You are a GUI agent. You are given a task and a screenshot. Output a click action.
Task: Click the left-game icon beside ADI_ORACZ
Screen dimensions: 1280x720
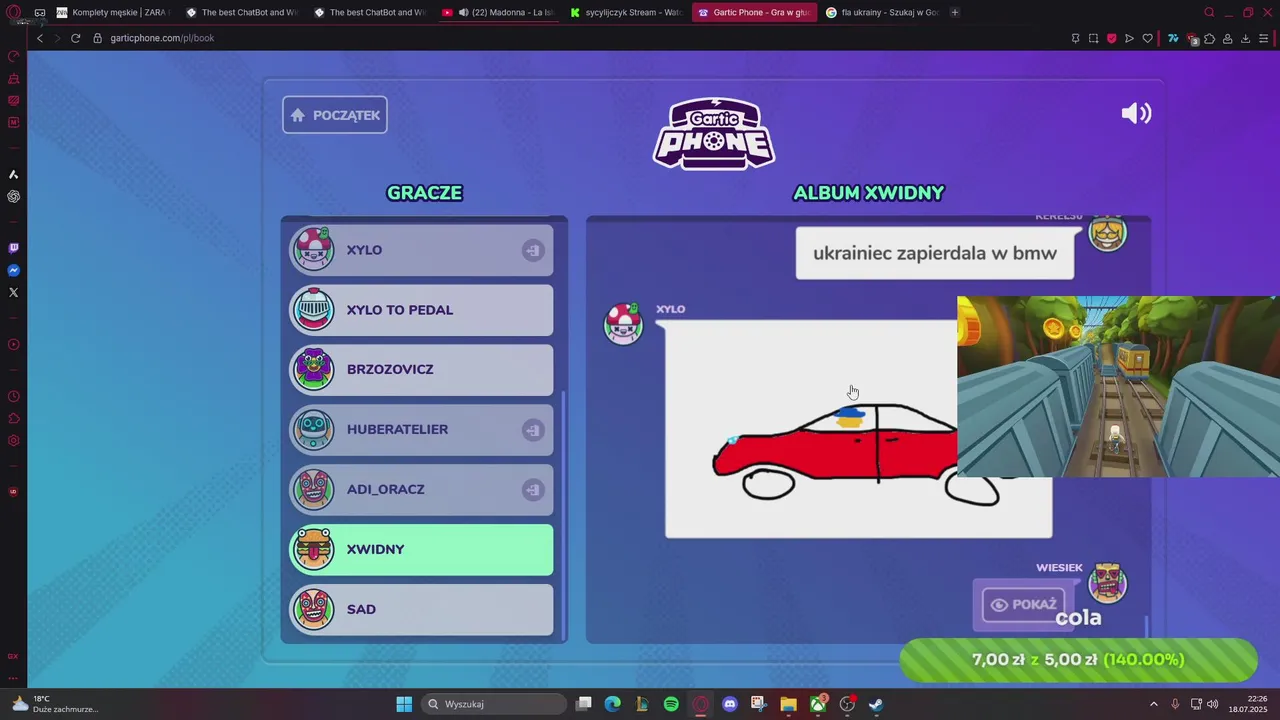533,490
